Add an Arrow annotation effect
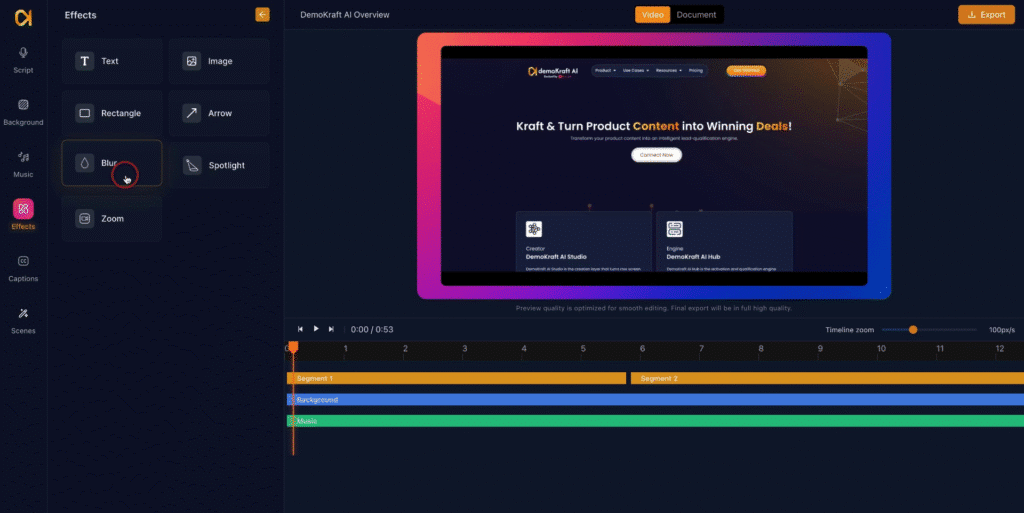Screen dimensions: 1024x513 pos(219,113)
